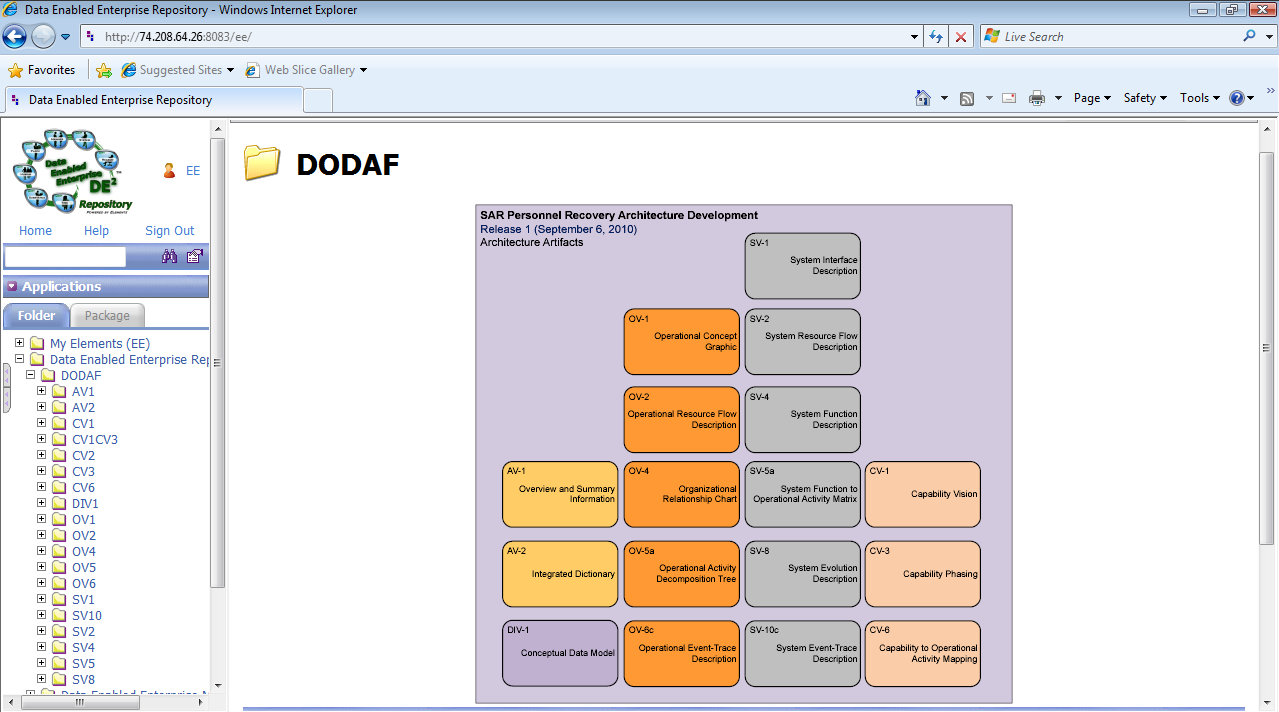
Task: Click the sidebar search input field
Action: click(x=65, y=257)
